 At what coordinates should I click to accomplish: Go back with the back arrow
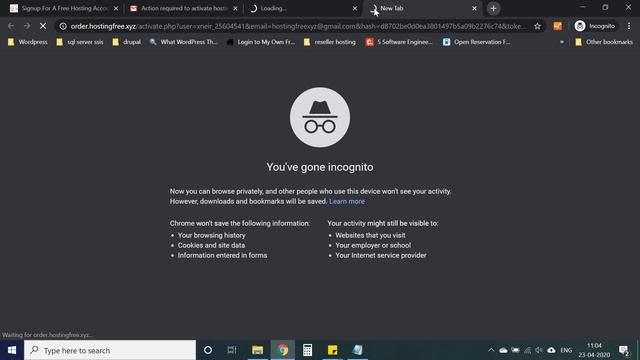(x=11, y=26)
